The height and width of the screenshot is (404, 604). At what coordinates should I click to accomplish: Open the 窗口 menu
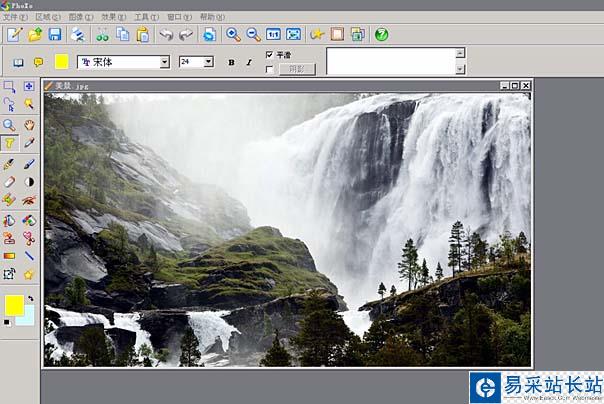tap(179, 17)
